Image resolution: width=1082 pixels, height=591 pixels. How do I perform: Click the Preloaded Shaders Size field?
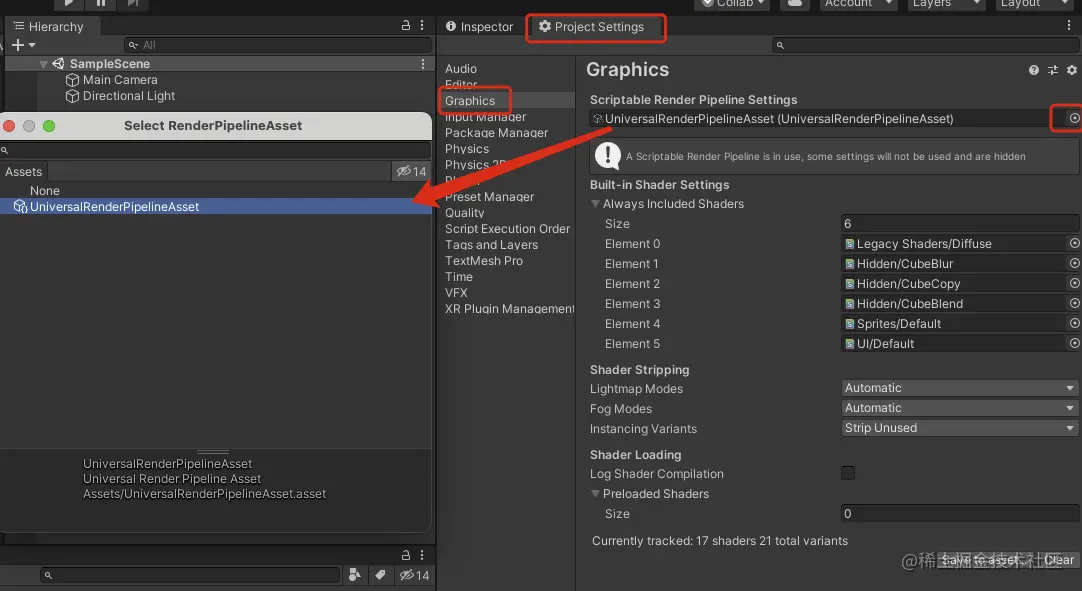pos(960,514)
